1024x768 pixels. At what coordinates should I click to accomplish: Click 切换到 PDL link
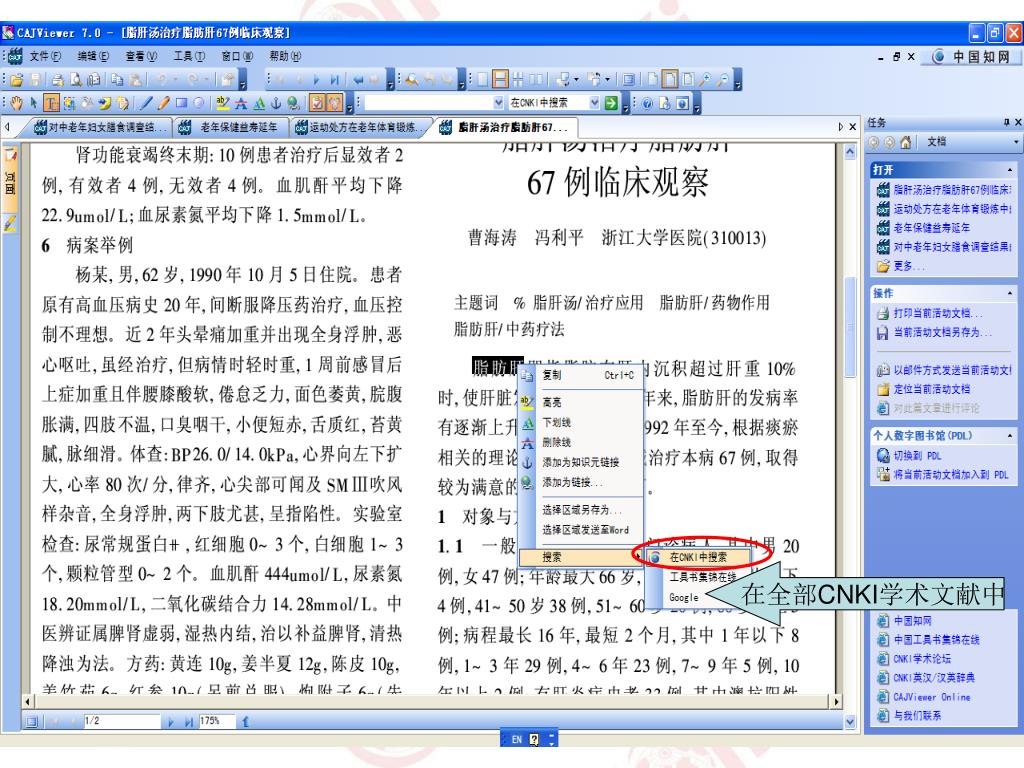(917, 456)
